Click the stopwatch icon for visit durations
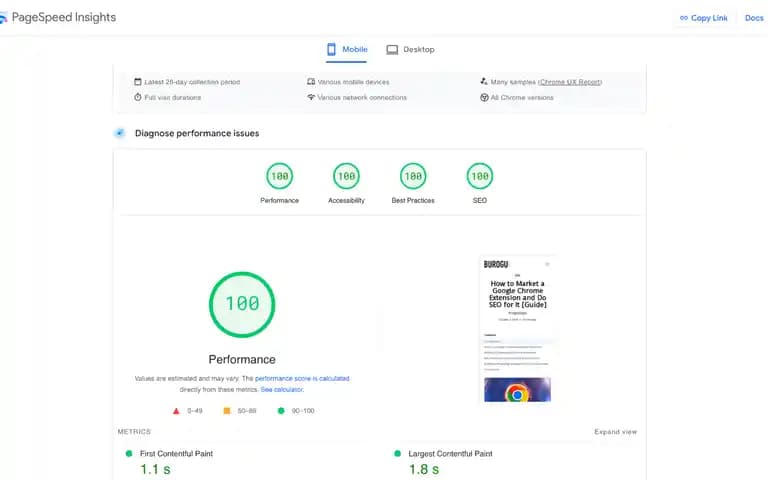 [138, 97]
